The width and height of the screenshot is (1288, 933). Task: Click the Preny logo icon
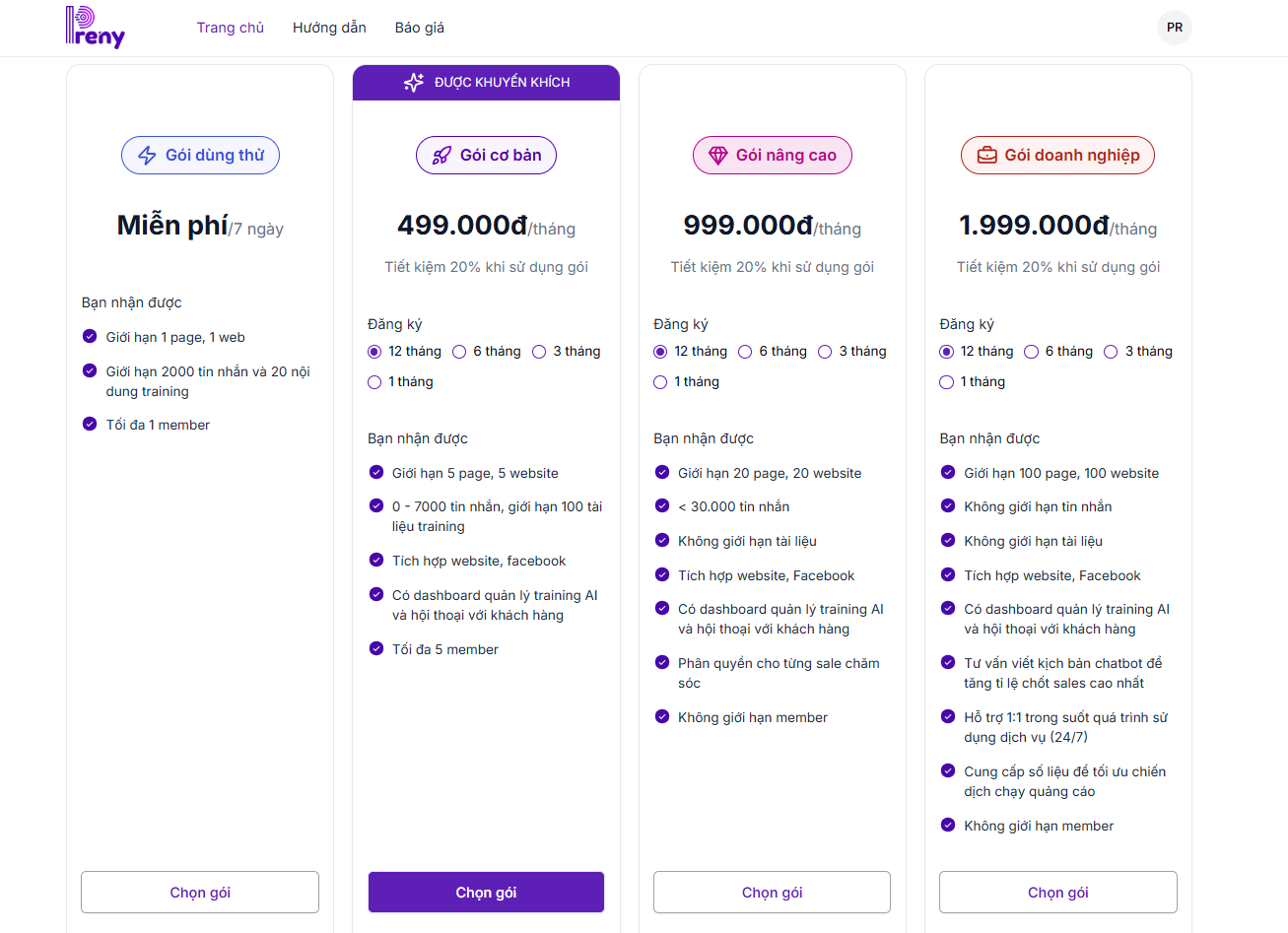[x=95, y=28]
